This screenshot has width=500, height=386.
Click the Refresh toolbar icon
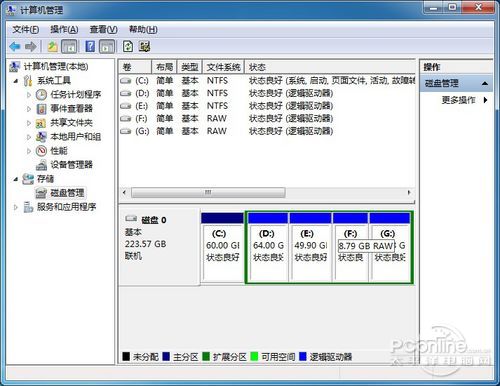pos(128,46)
